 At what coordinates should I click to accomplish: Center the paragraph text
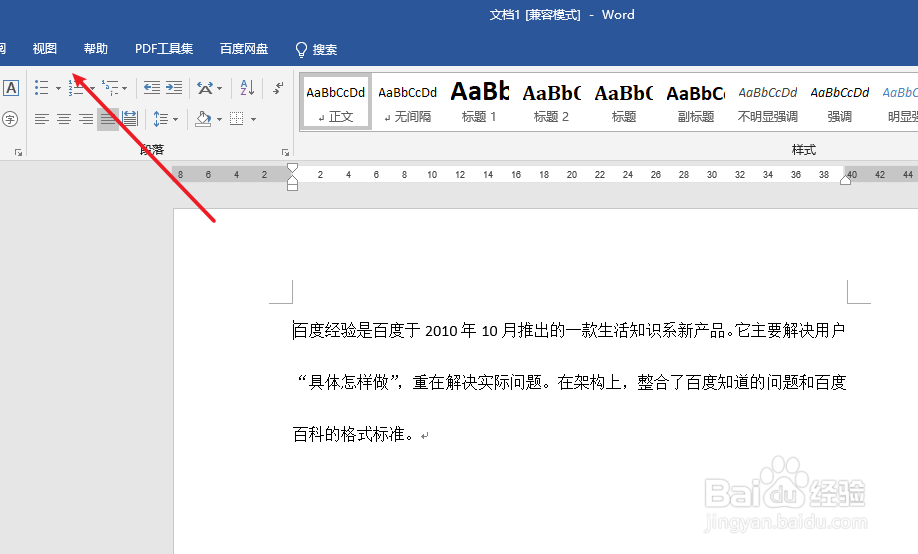pyautogui.click(x=64, y=119)
